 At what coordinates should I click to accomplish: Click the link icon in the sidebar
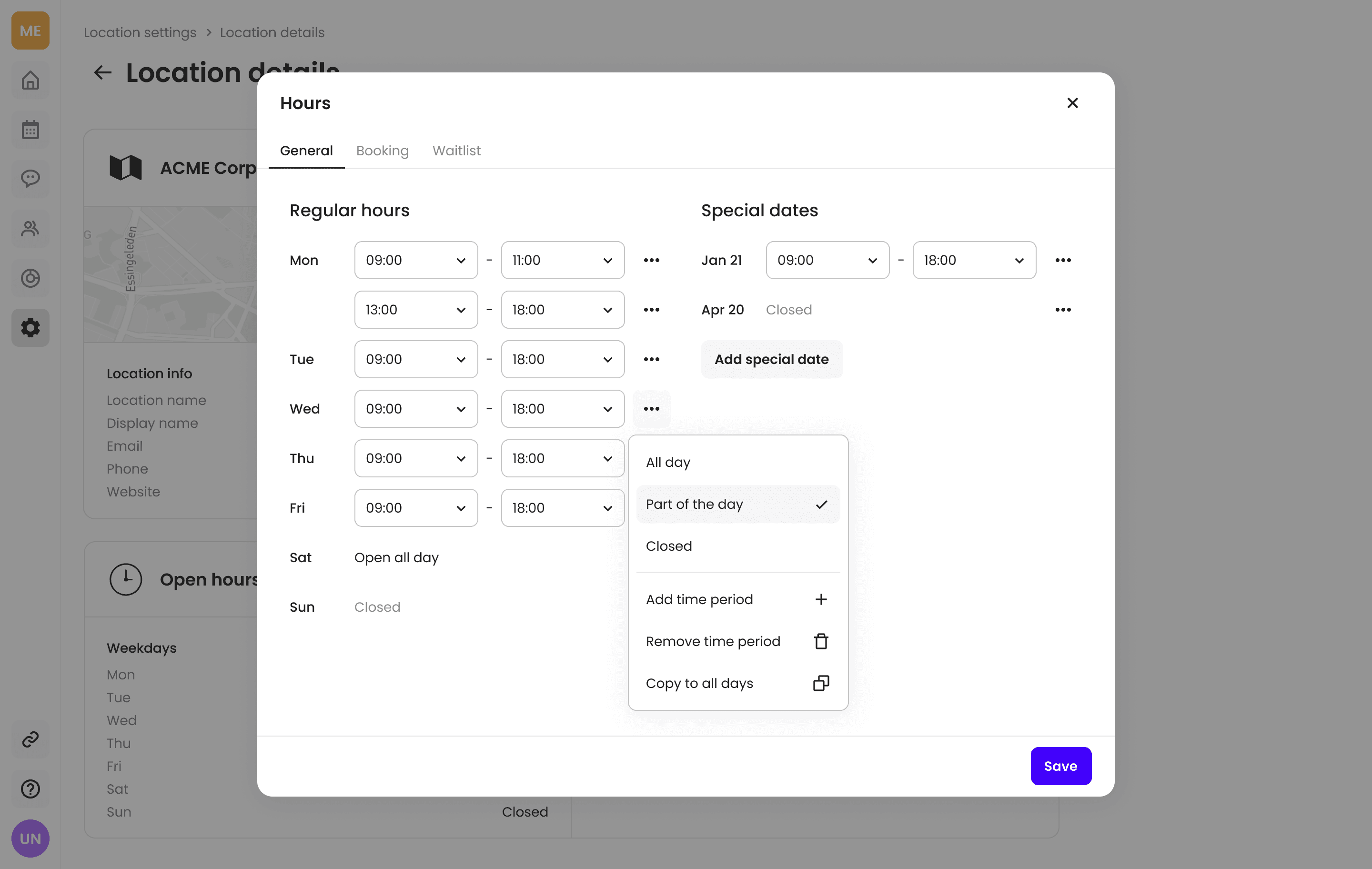click(30, 739)
